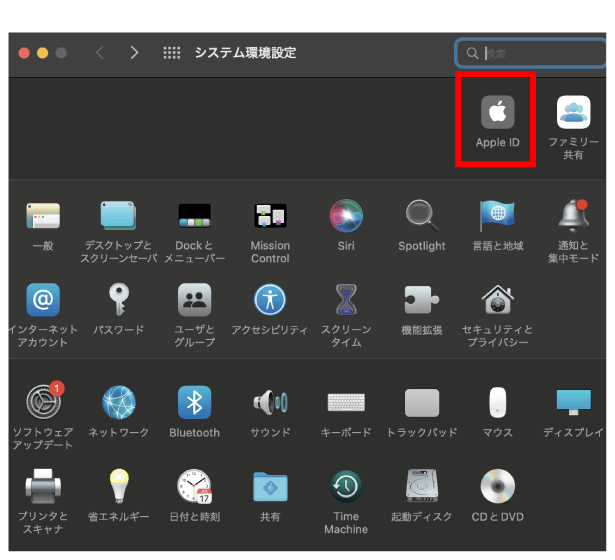Open the スクリーンタイム hourglass icon
Image resolution: width=615 pixels, height=560 pixels.
(346, 299)
